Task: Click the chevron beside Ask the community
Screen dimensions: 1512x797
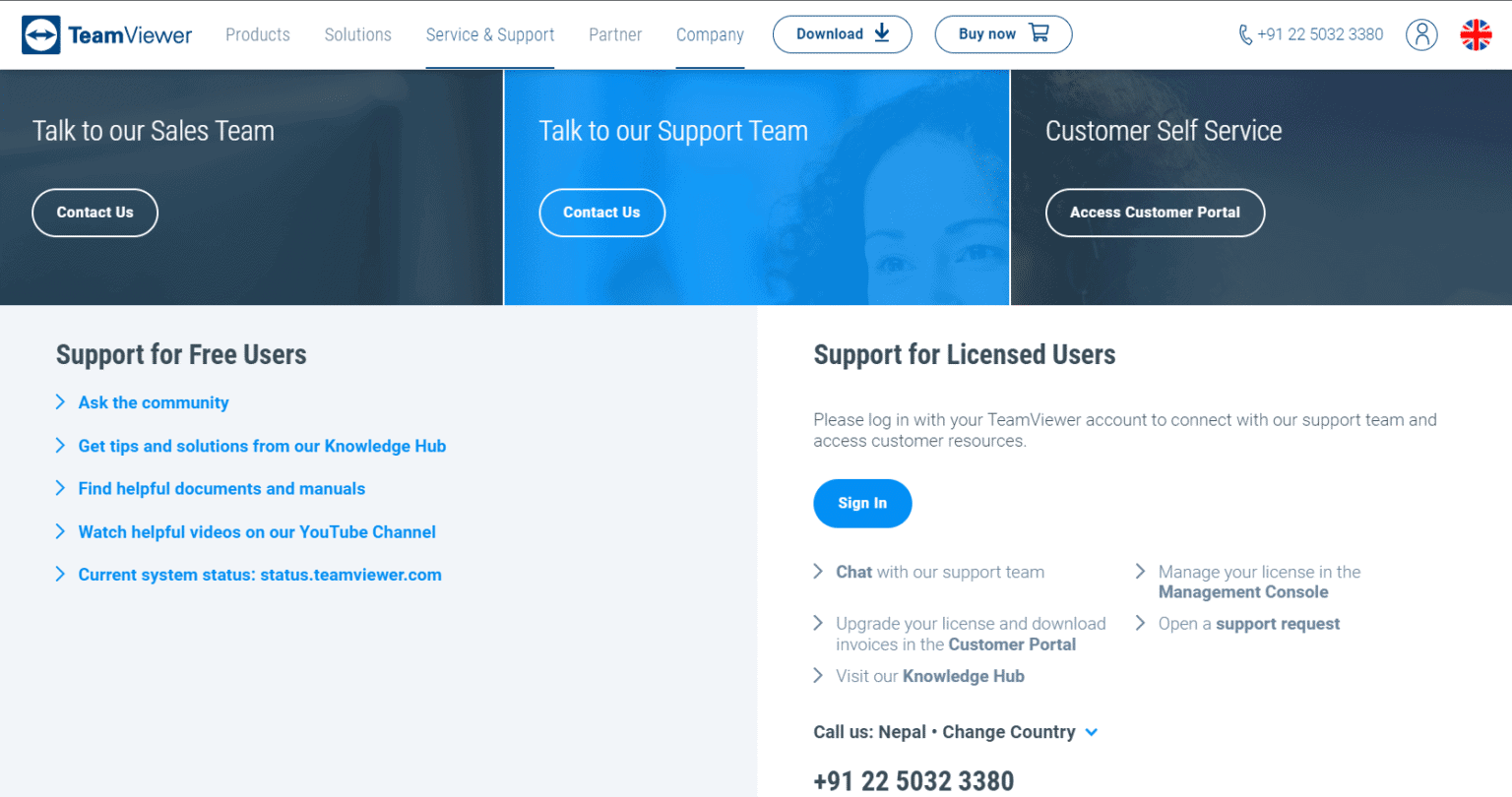Action: (60, 402)
